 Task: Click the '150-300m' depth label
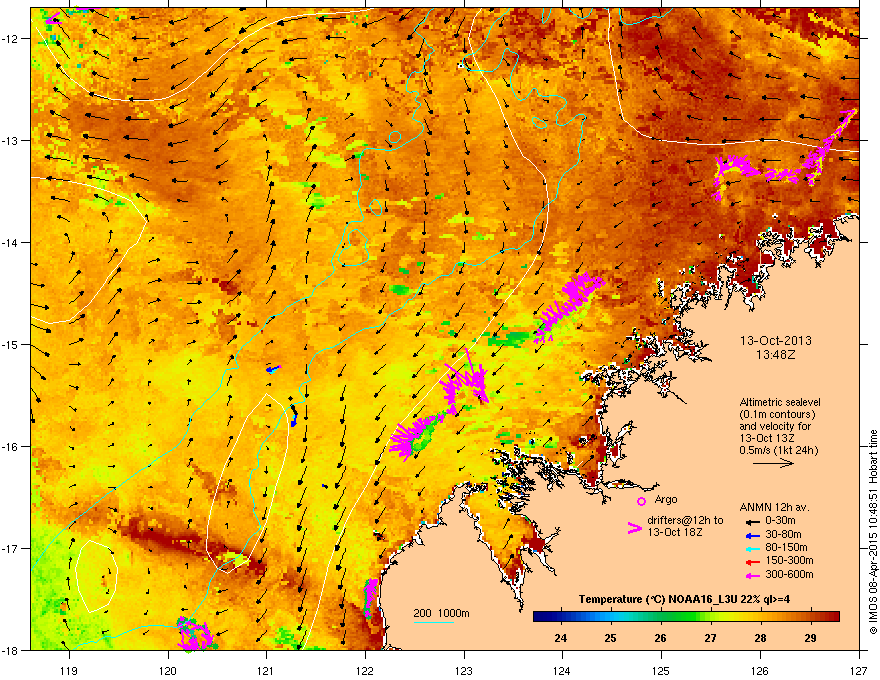(789, 560)
